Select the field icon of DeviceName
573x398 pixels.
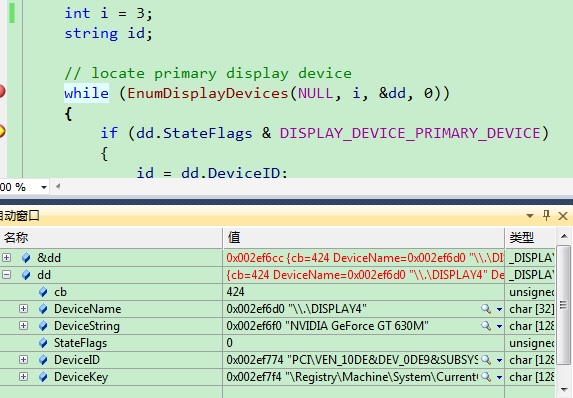tap(43, 309)
